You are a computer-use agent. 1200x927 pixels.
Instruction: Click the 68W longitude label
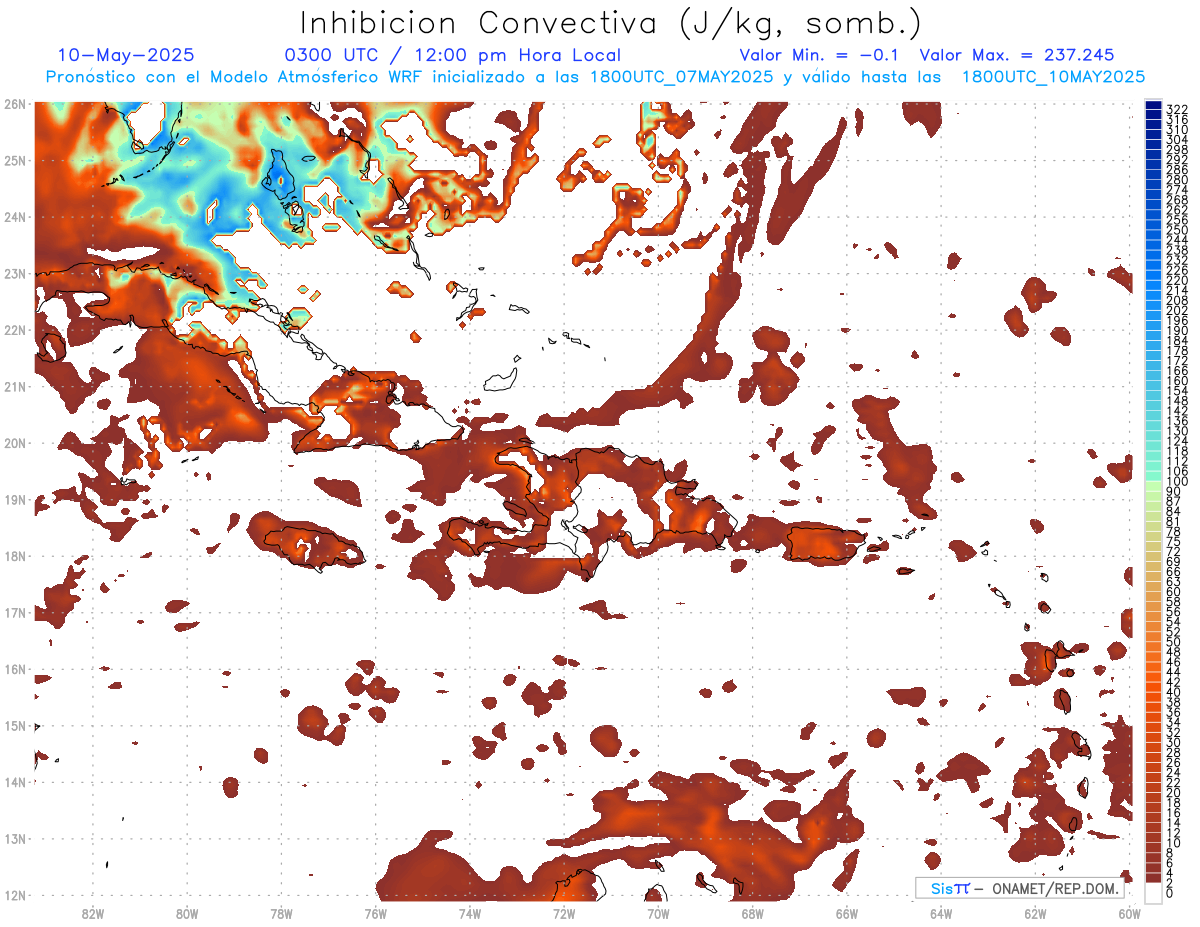[752, 913]
